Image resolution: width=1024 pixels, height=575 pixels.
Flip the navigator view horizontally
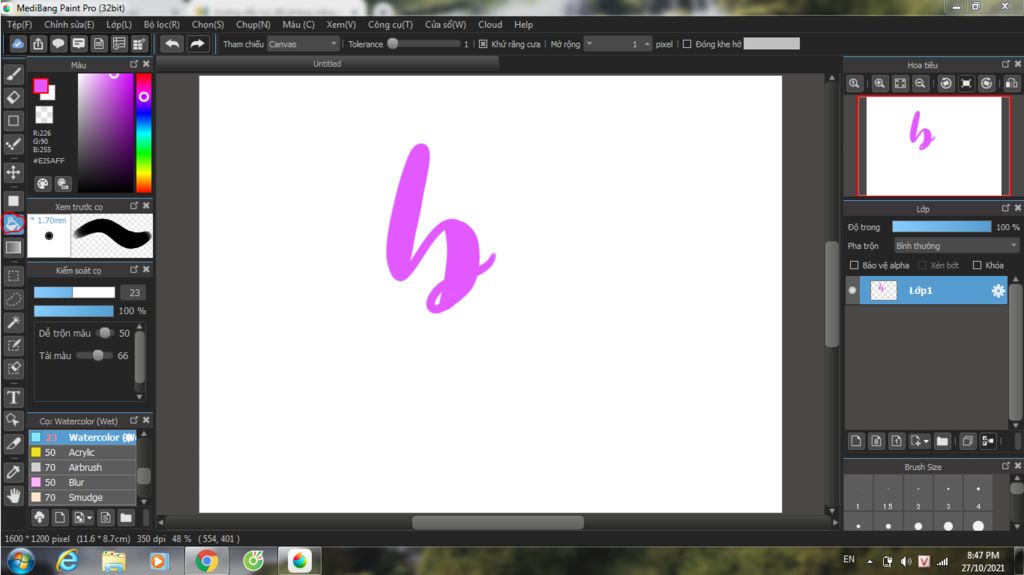(1012, 83)
